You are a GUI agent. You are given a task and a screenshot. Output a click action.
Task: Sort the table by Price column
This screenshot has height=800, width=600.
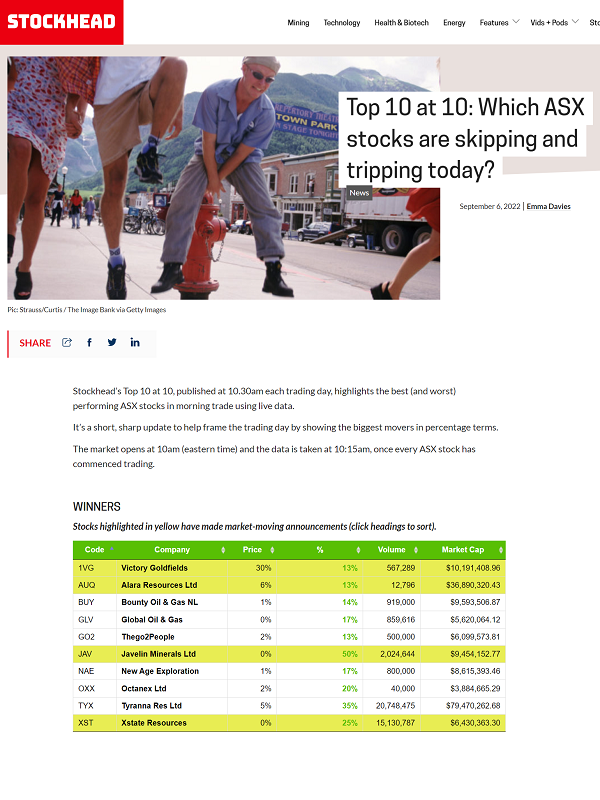pos(252,549)
